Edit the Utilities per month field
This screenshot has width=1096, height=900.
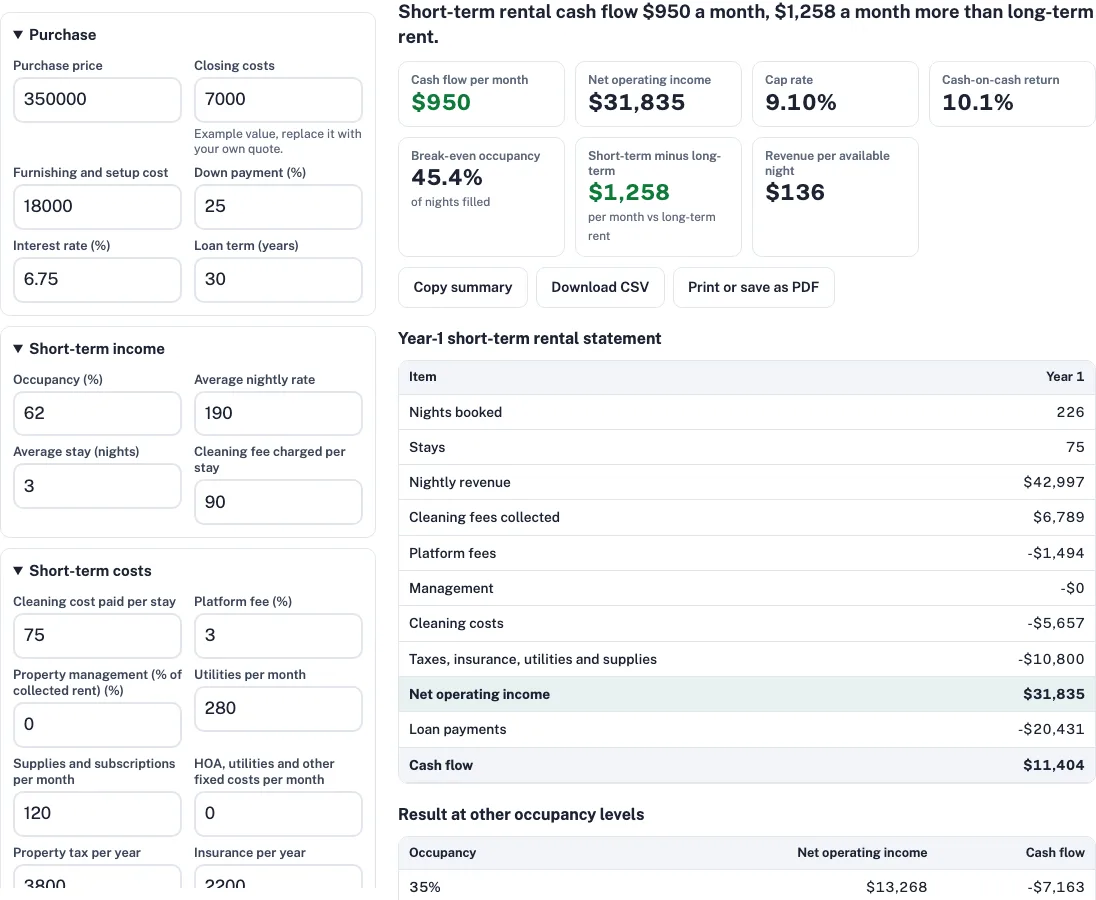278,709
